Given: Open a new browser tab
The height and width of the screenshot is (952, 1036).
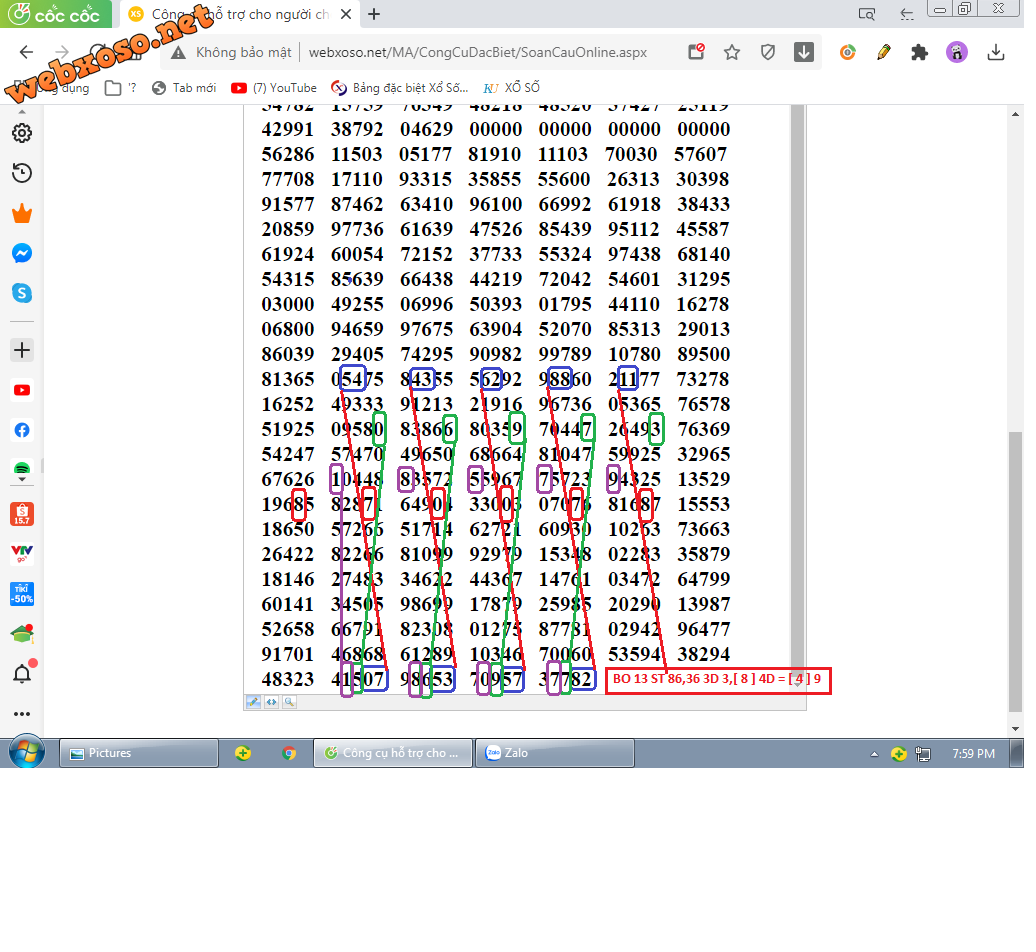Looking at the screenshot, I should click(374, 14).
